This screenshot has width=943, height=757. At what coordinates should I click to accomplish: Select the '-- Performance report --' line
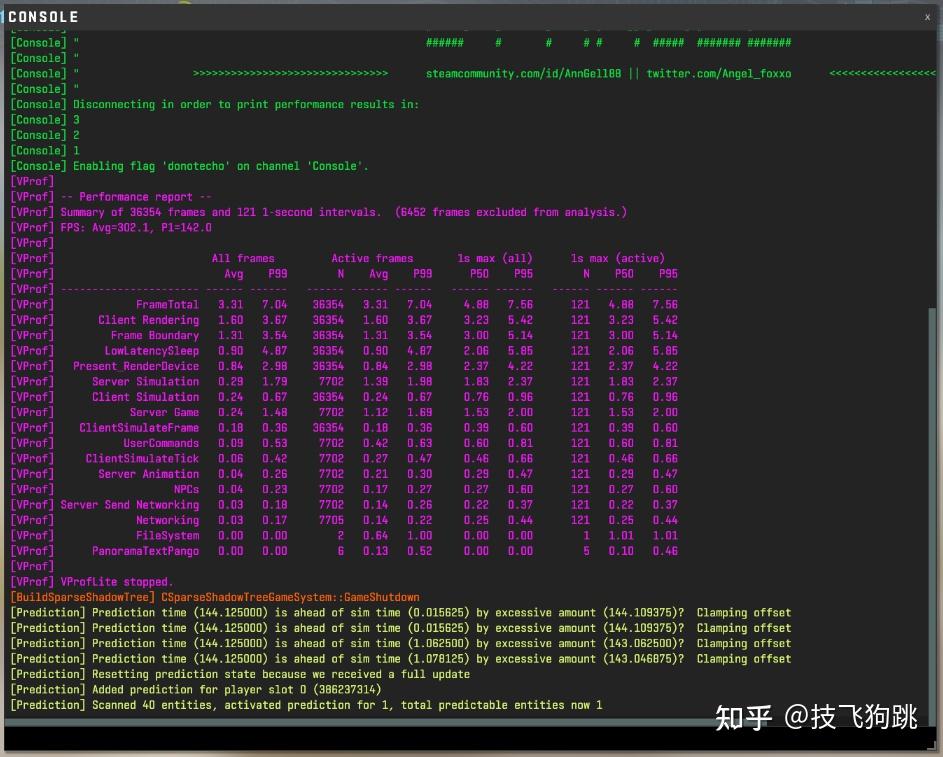111,197
